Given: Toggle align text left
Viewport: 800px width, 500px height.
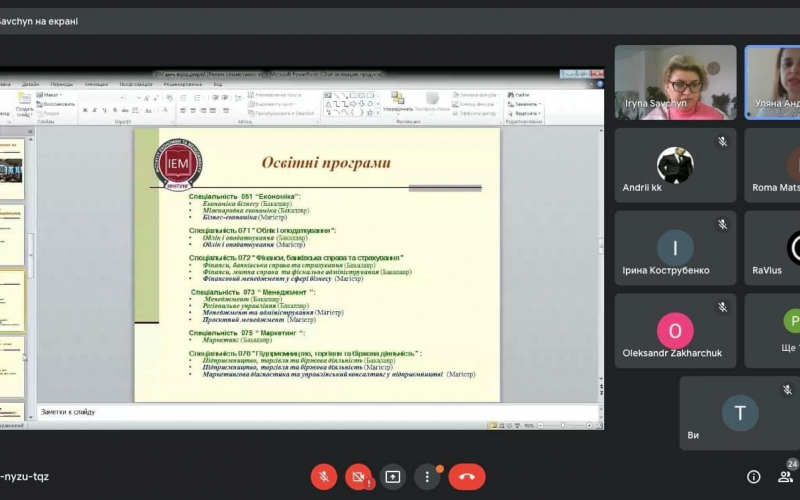Looking at the screenshot, I should point(183,110).
